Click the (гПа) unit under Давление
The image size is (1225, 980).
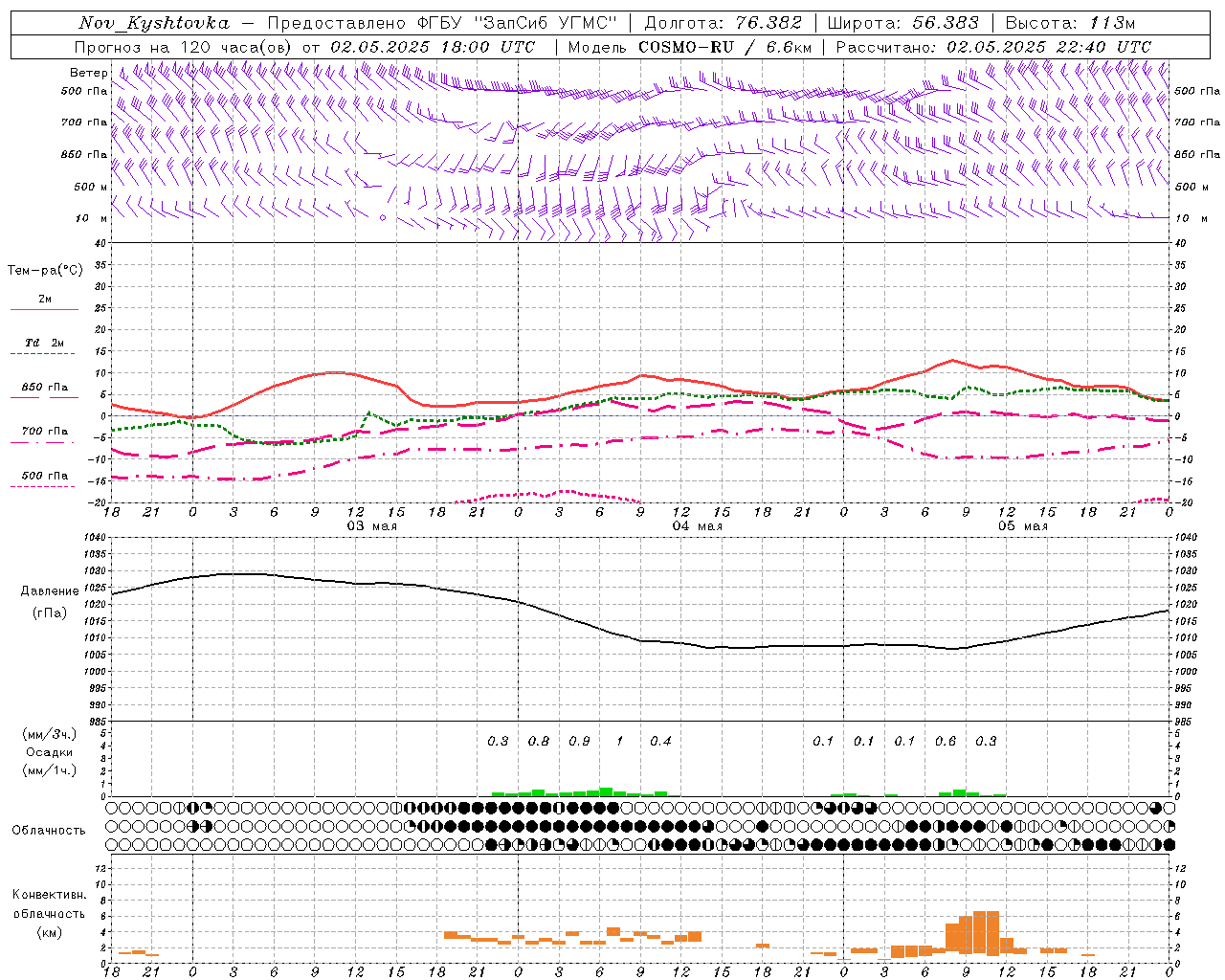[x=50, y=613]
